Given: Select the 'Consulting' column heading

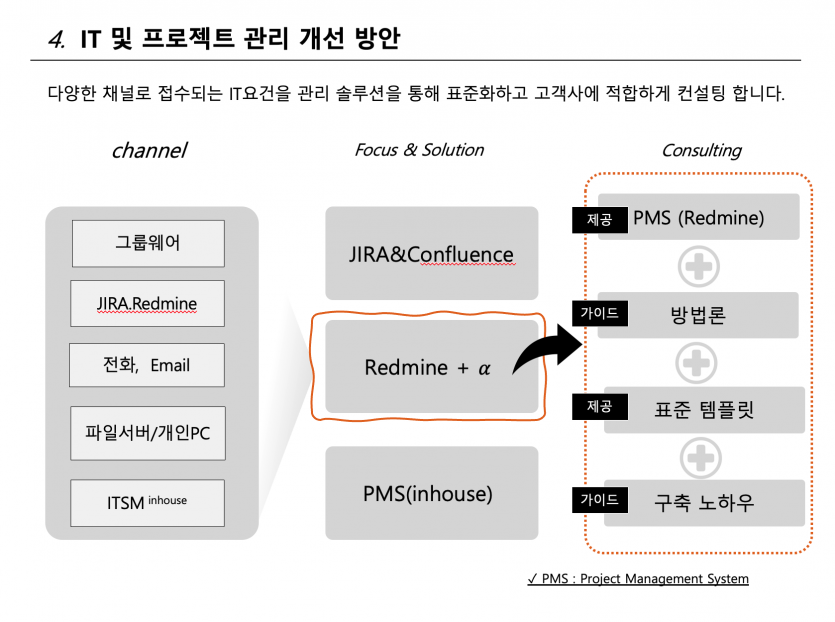Looking at the screenshot, I should [x=701, y=150].
